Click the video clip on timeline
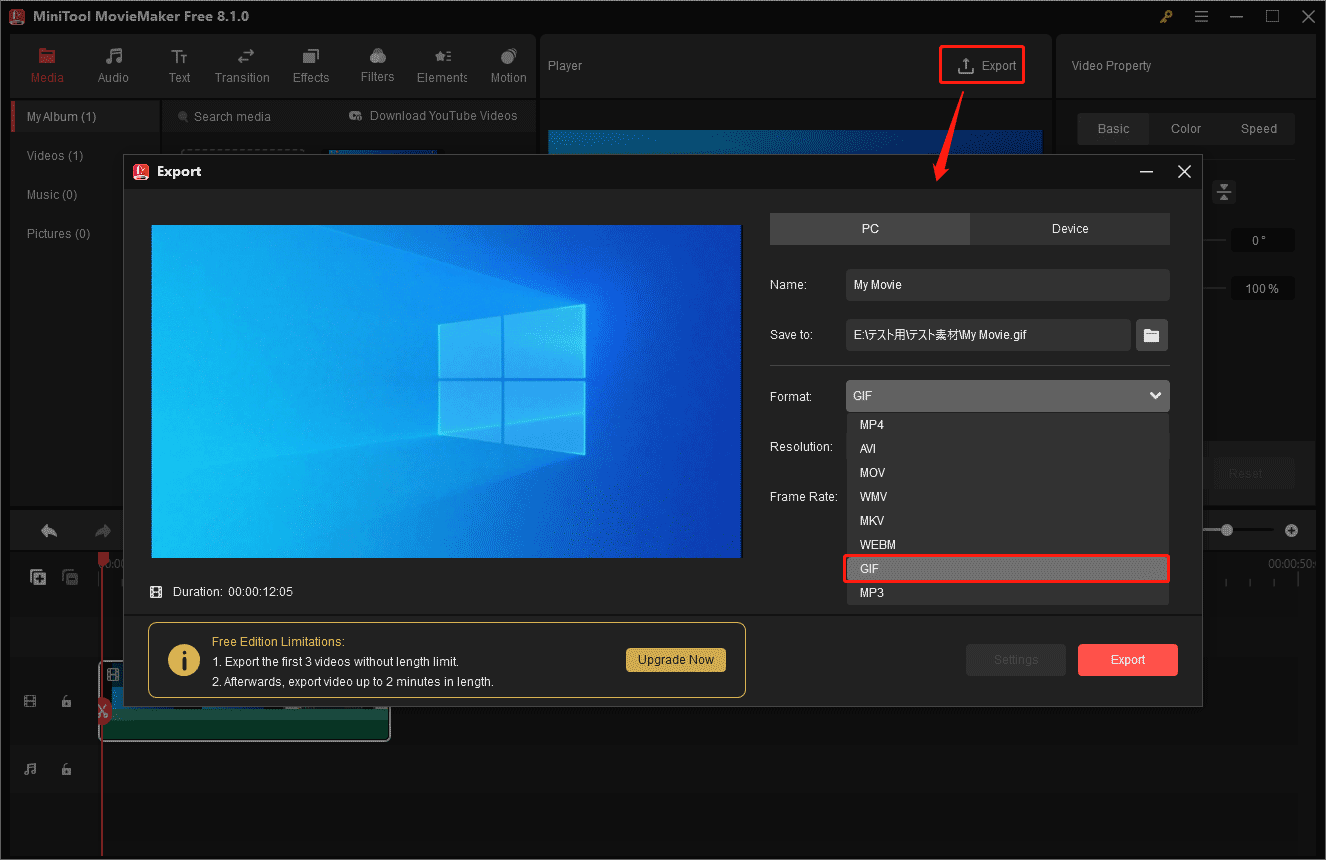The width and height of the screenshot is (1326, 860). click(x=245, y=701)
